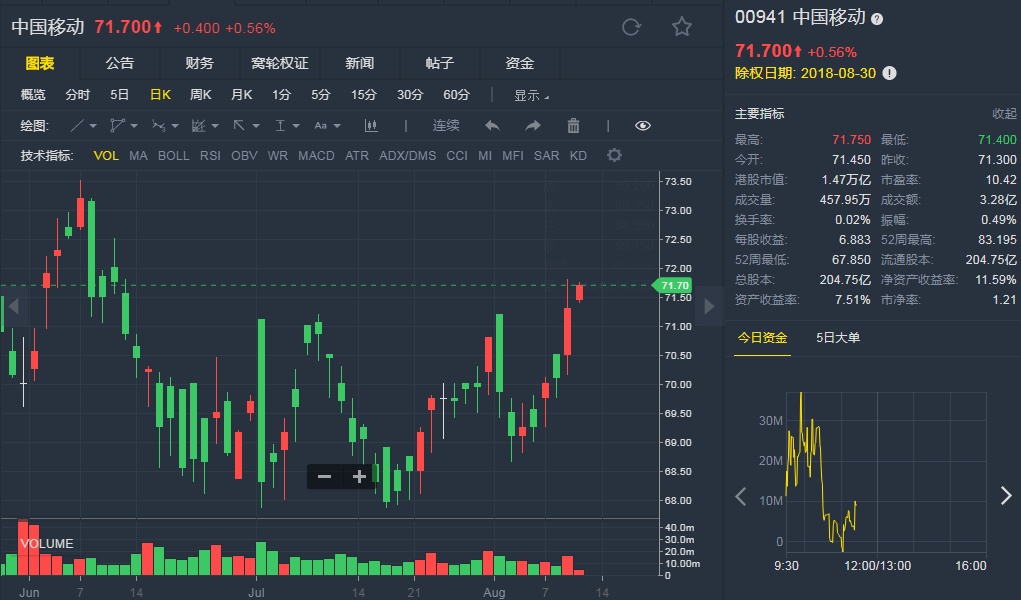1021x600 pixels.
Task: Select the Aa text annotation tool
Action: (x=320, y=126)
